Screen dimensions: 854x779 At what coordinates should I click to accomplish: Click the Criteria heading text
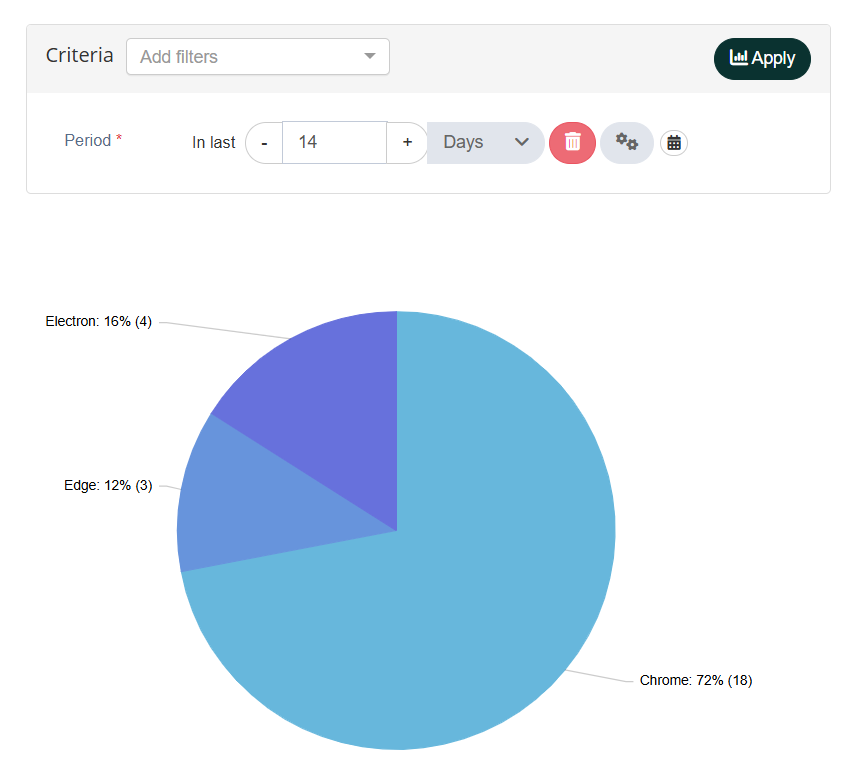[x=80, y=56]
